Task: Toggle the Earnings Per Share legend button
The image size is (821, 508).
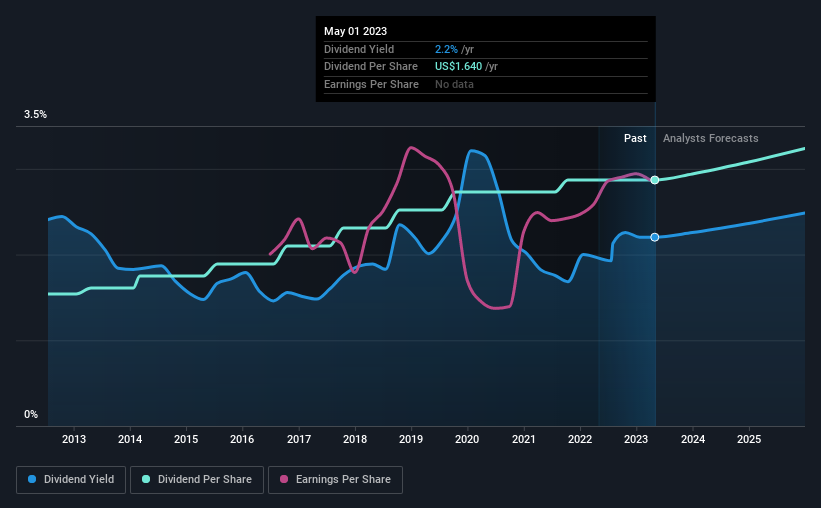Action: coord(335,480)
